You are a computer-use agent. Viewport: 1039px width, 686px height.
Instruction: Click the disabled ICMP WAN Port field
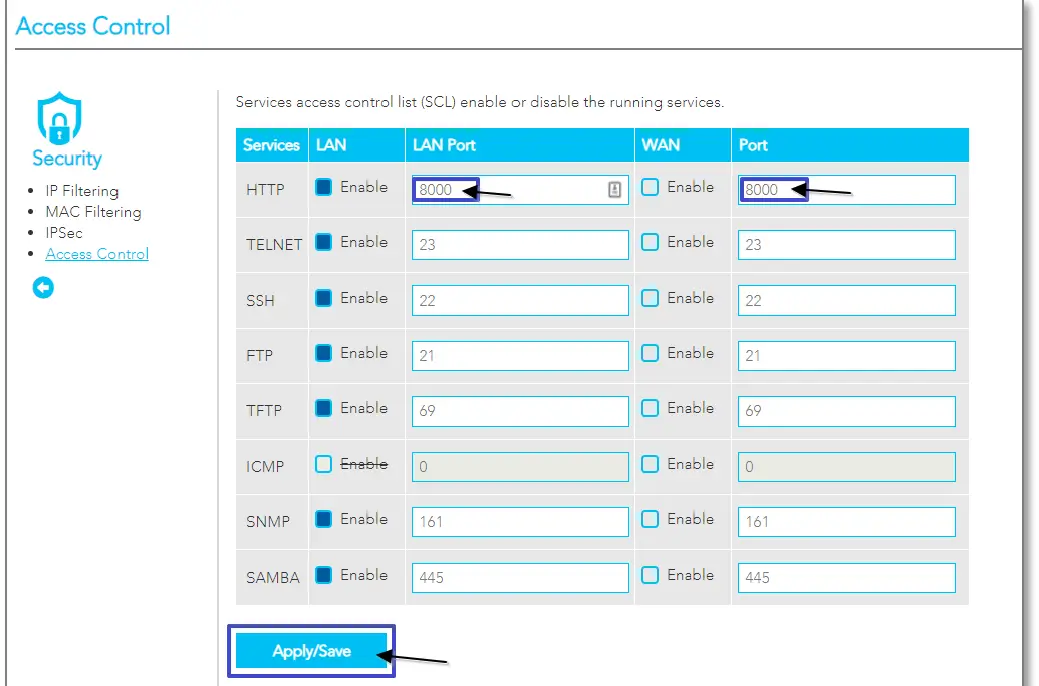click(847, 466)
